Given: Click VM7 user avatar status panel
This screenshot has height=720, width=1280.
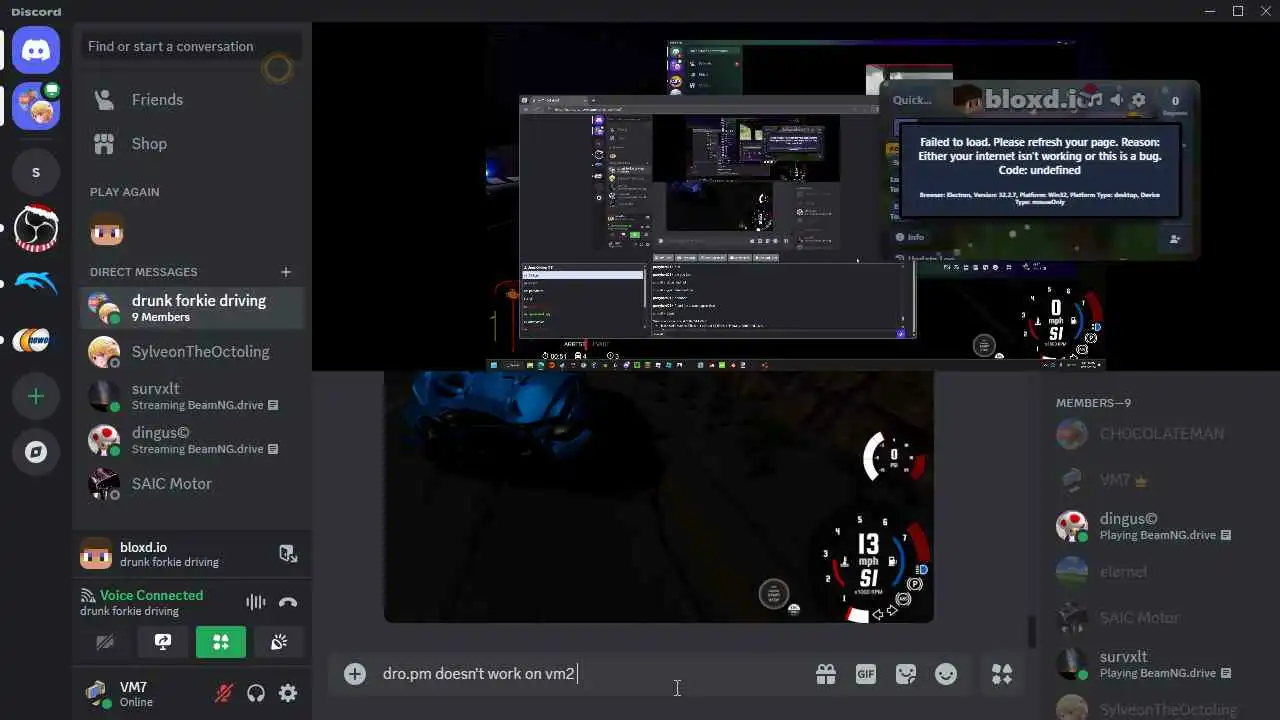Looking at the screenshot, I should click(140, 693).
